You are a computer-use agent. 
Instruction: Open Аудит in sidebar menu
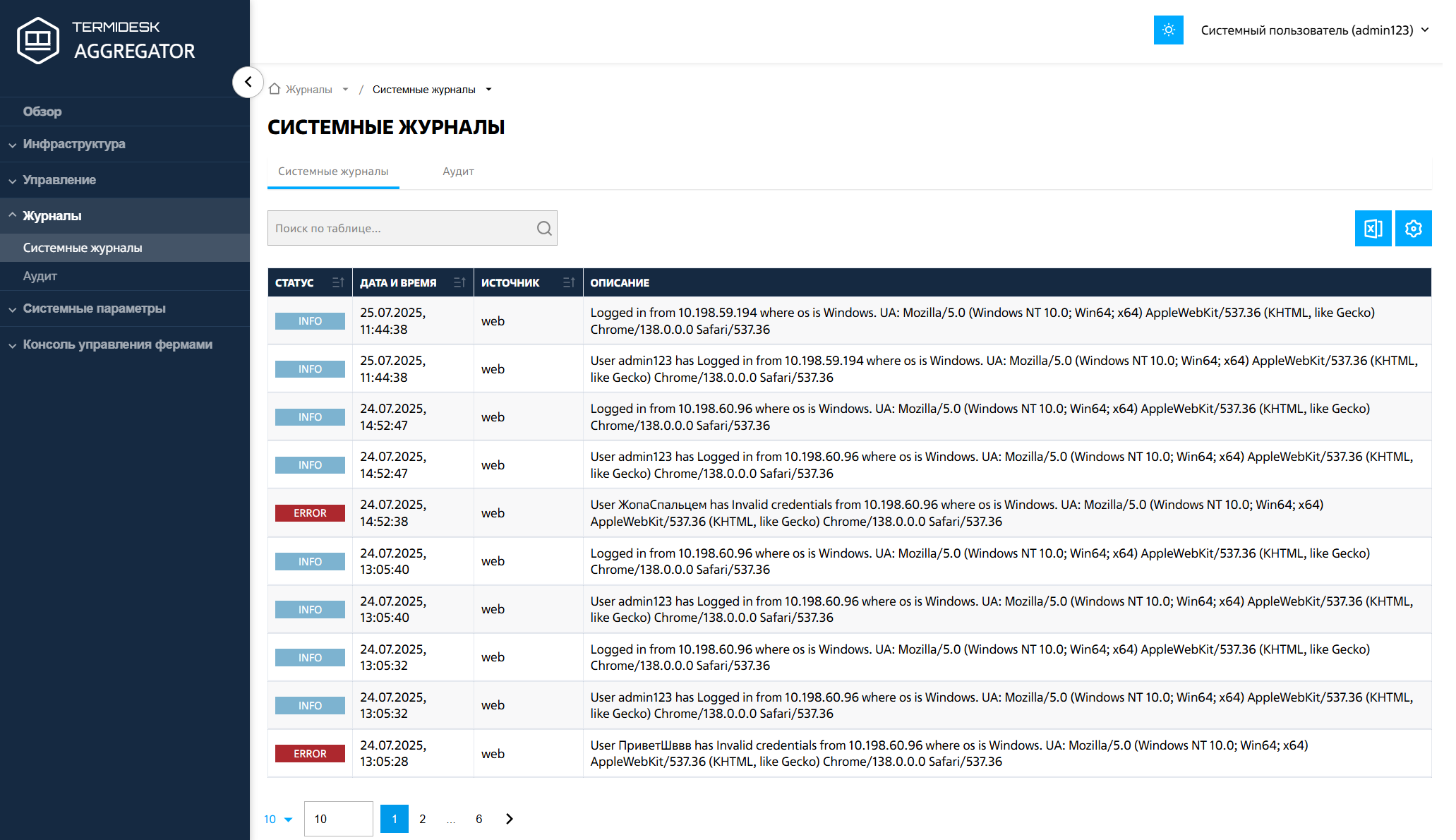pos(40,276)
